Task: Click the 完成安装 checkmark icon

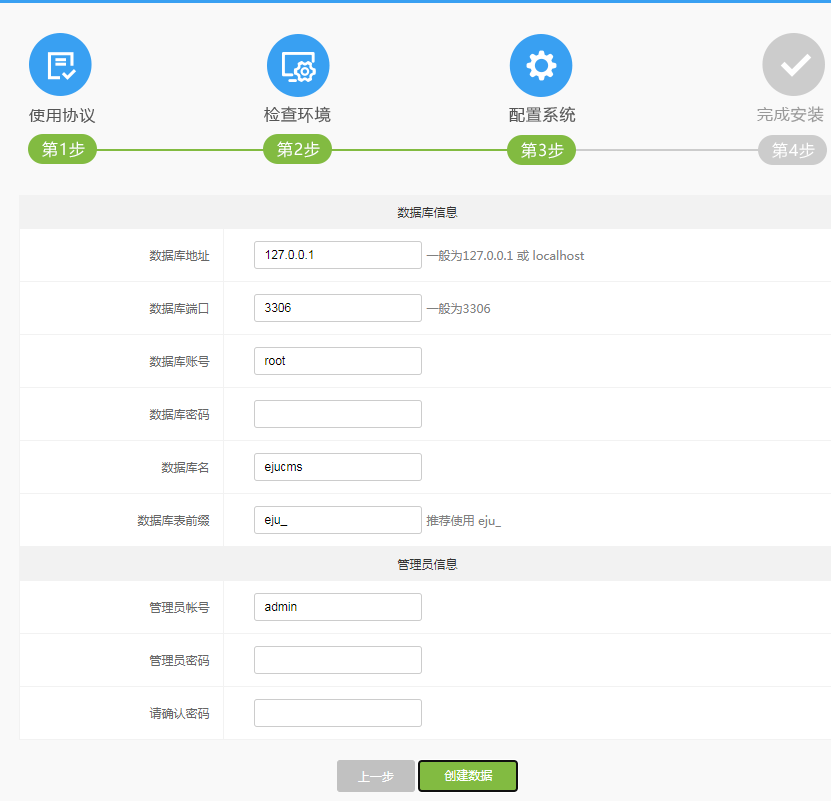Action: 794,65
